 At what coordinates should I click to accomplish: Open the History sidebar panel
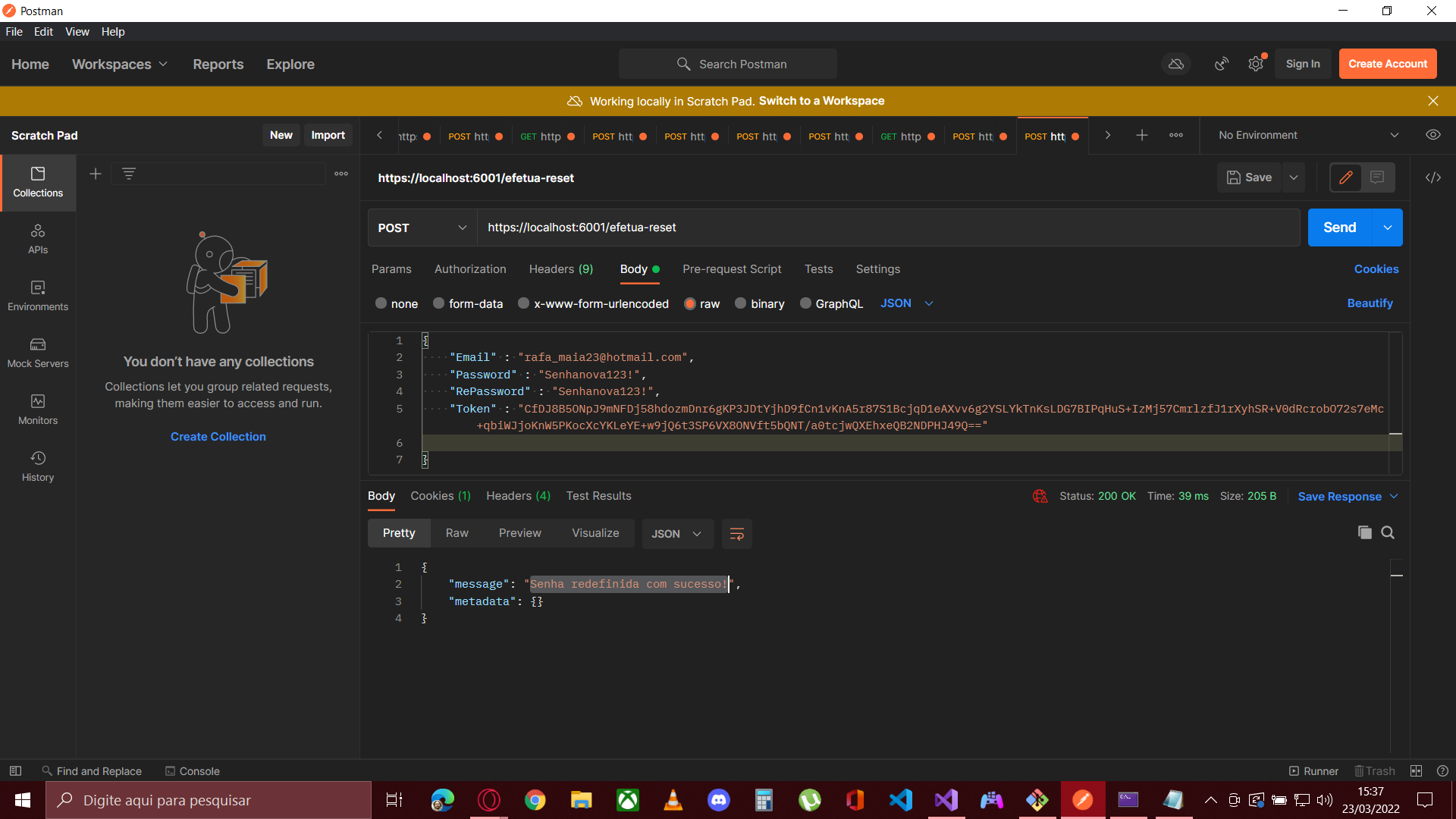(38, 467)
